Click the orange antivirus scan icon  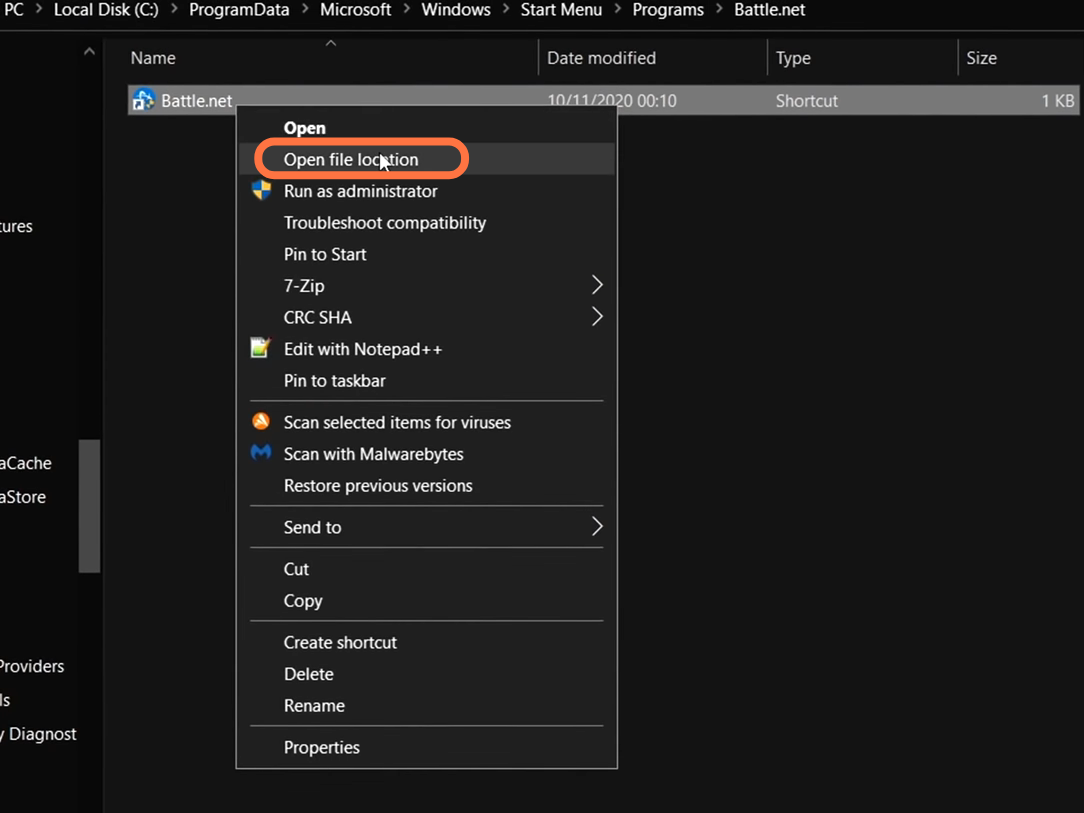261,421
